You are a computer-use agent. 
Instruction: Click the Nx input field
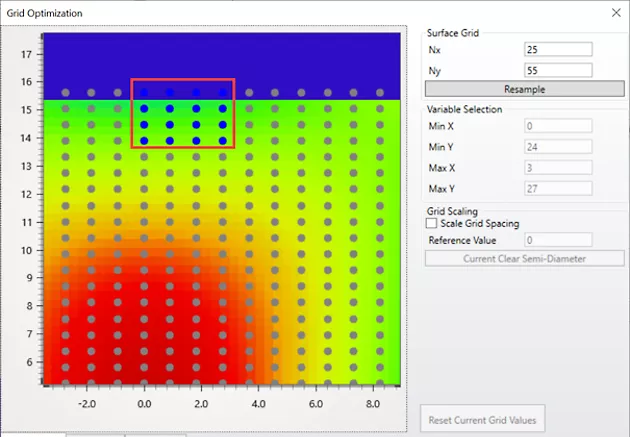pos(558,49)
